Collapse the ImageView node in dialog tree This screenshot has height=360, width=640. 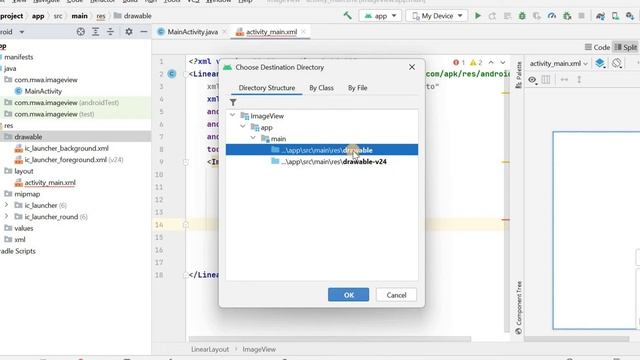[x=233, y=116]
